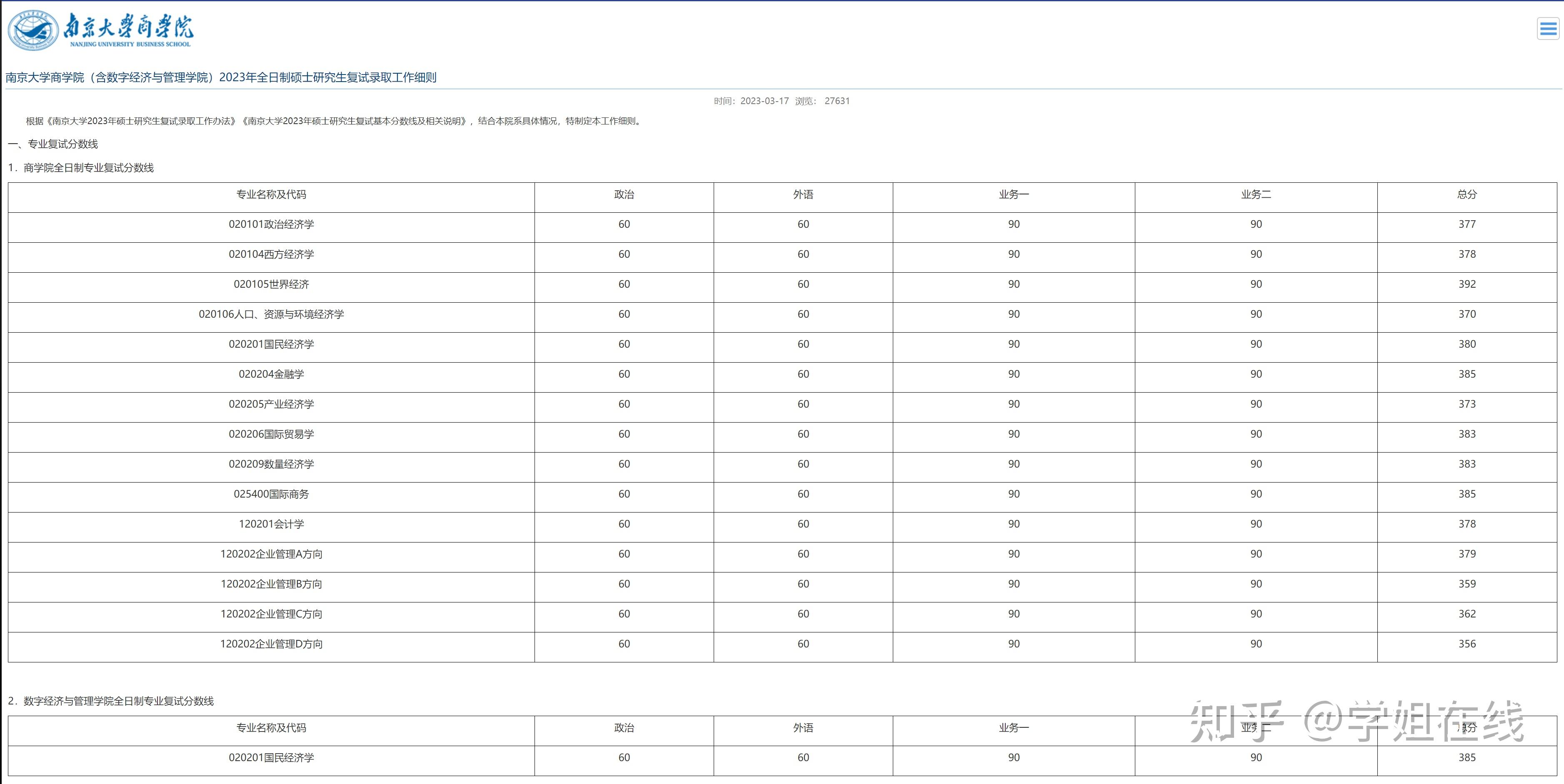Click the 027631 view count
The height and width of the screenshot is (784, 1564).
837,101
